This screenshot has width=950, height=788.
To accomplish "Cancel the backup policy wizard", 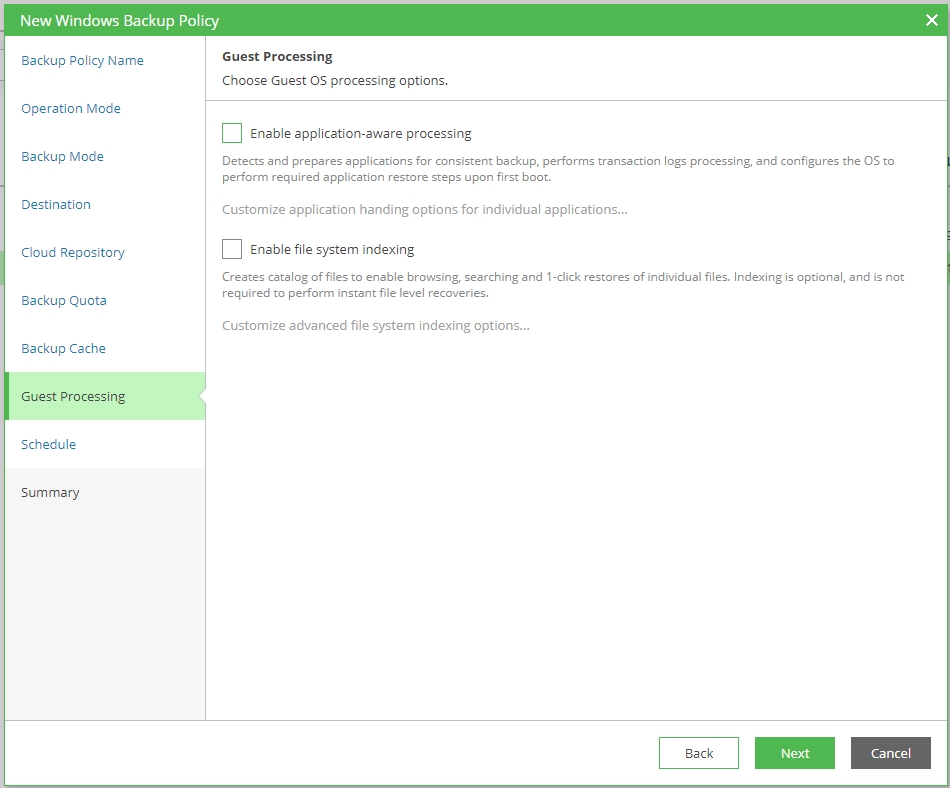I will coord(890,753).
